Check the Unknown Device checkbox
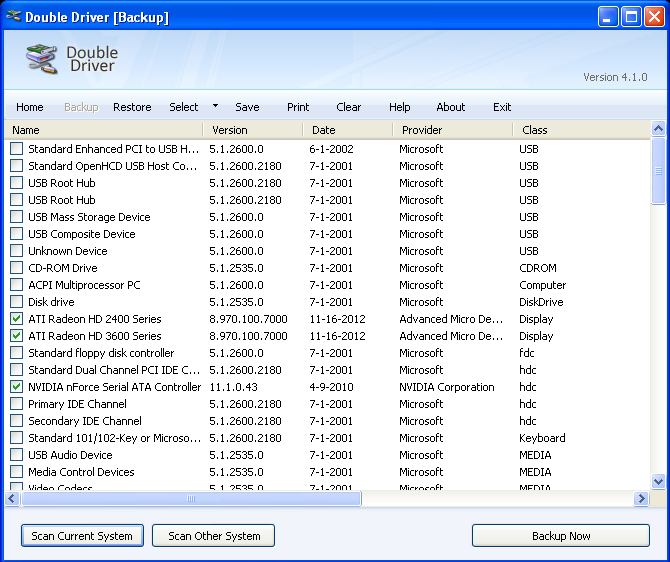 pos(16,250)
